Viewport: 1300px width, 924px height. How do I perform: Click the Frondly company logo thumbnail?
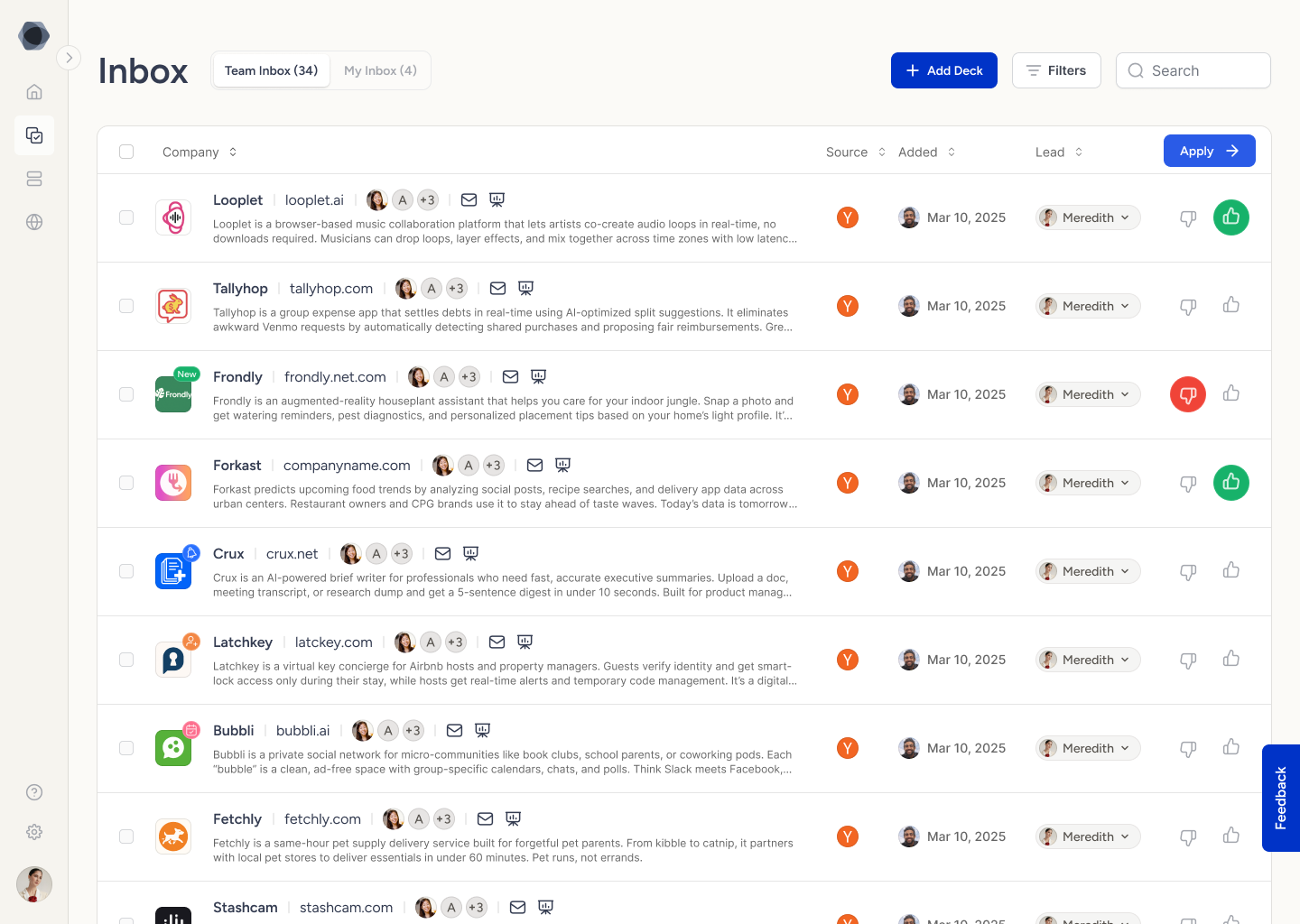(173, 394)
